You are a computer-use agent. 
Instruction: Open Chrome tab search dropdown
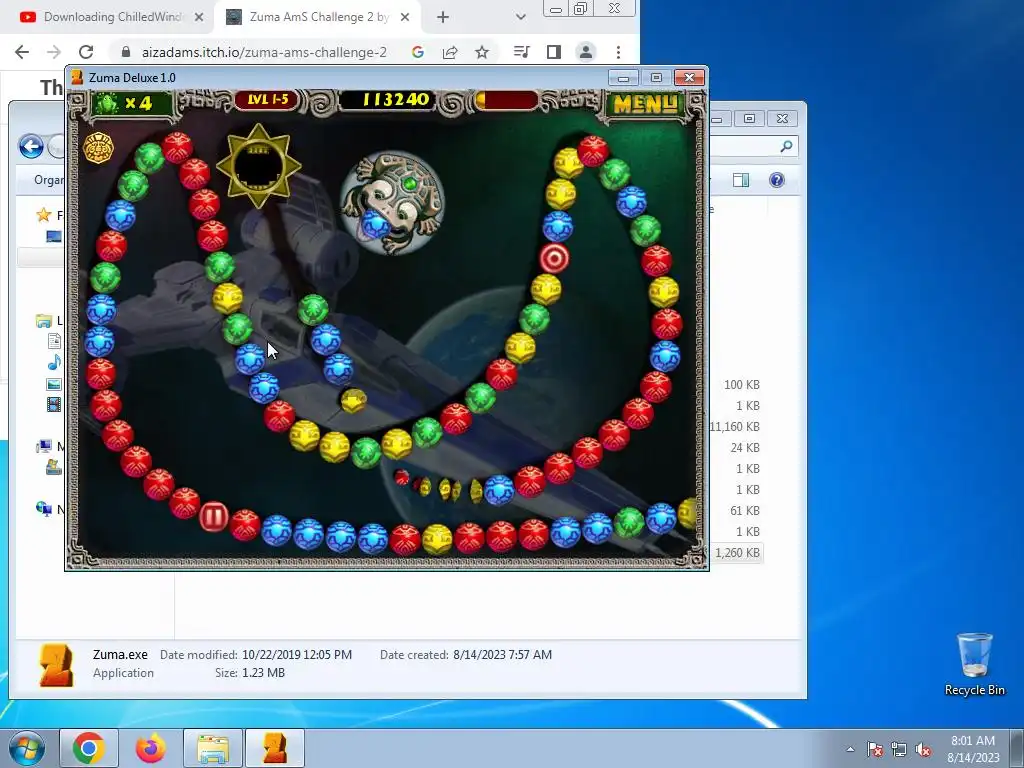point(520,17)
